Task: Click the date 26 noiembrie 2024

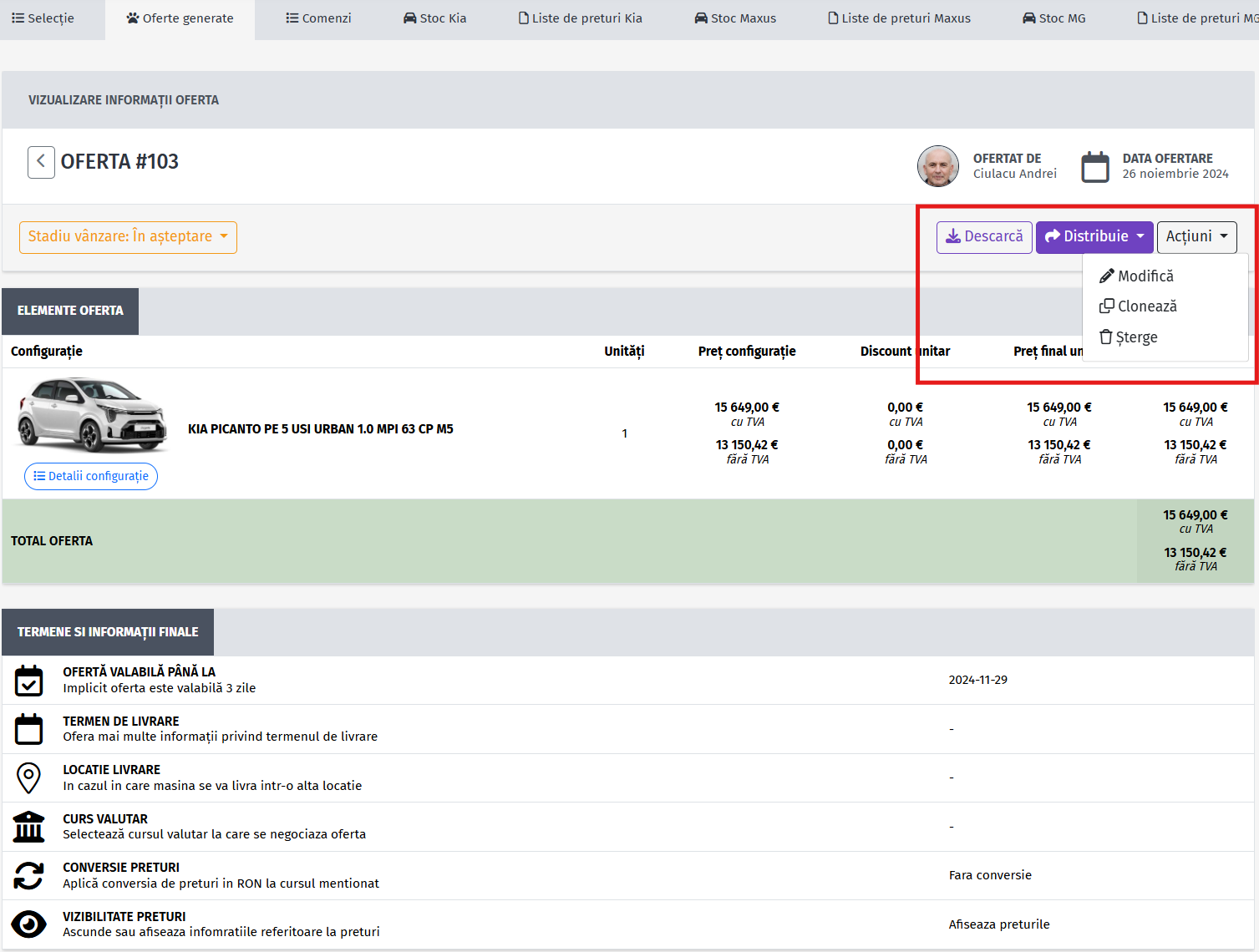Action: coord(1175,174)
